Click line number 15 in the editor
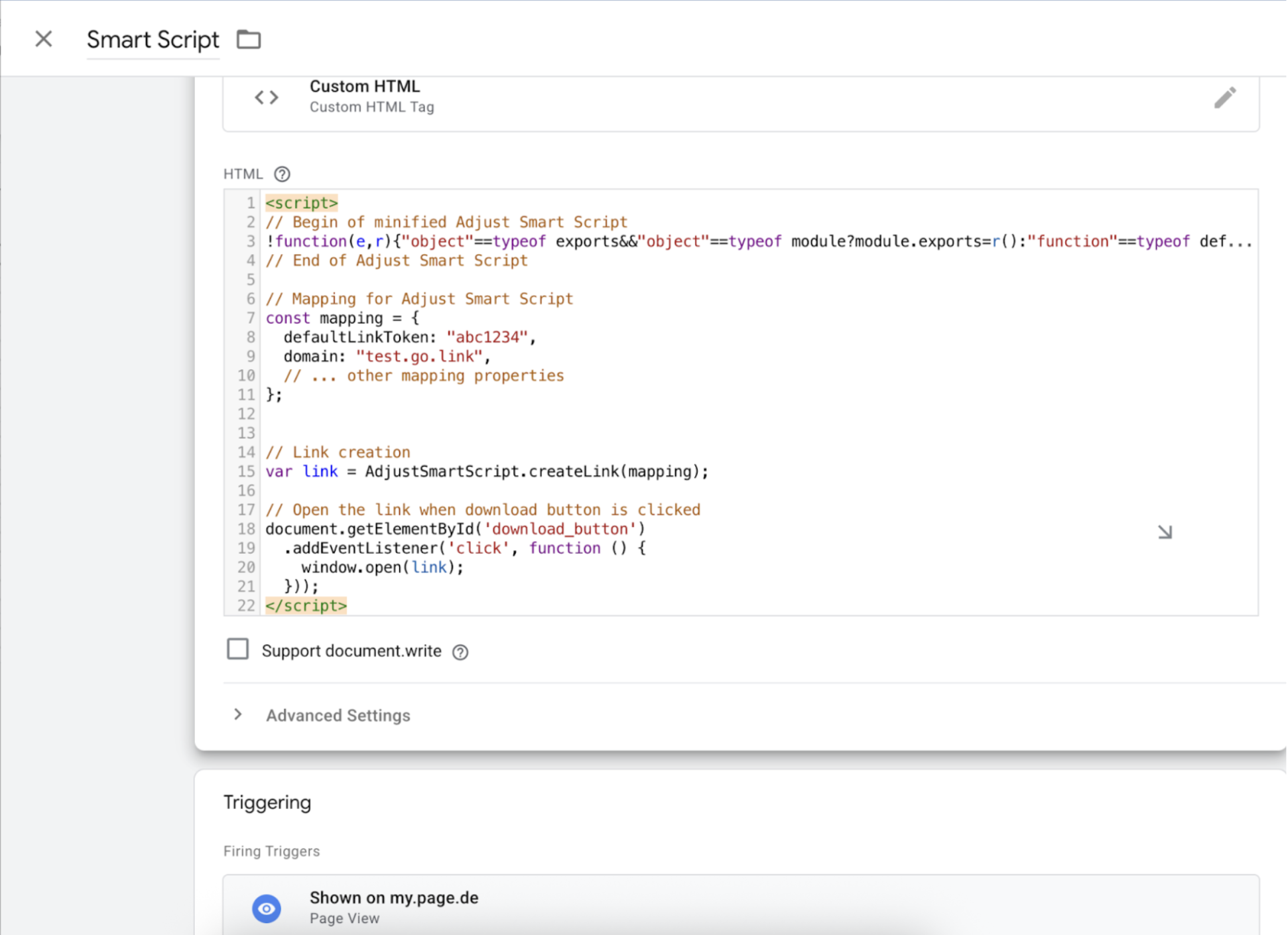1288x935 pixels. [246, 471]
